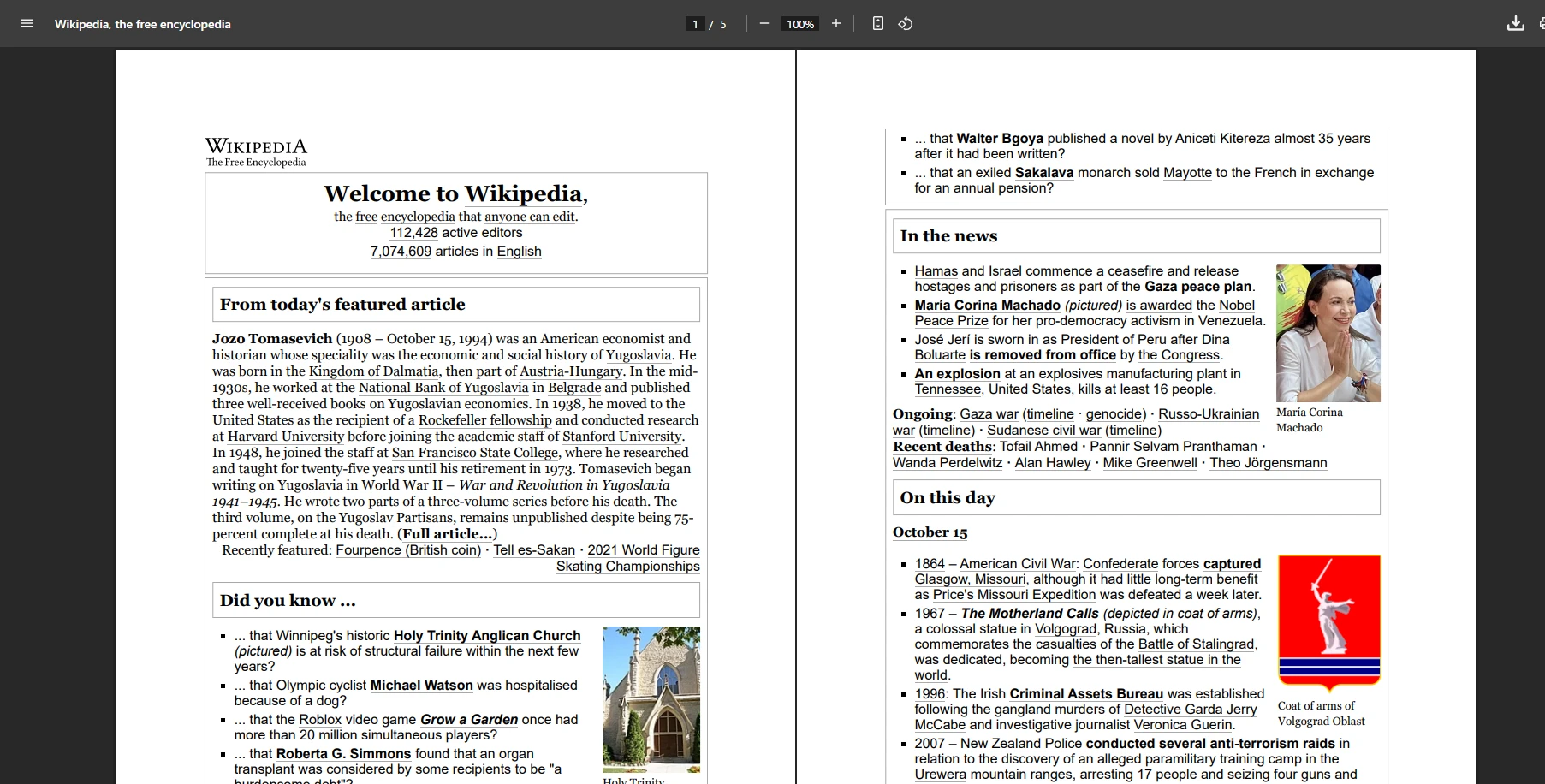Open the Jozo Tomasevich article link

point(272,339)
